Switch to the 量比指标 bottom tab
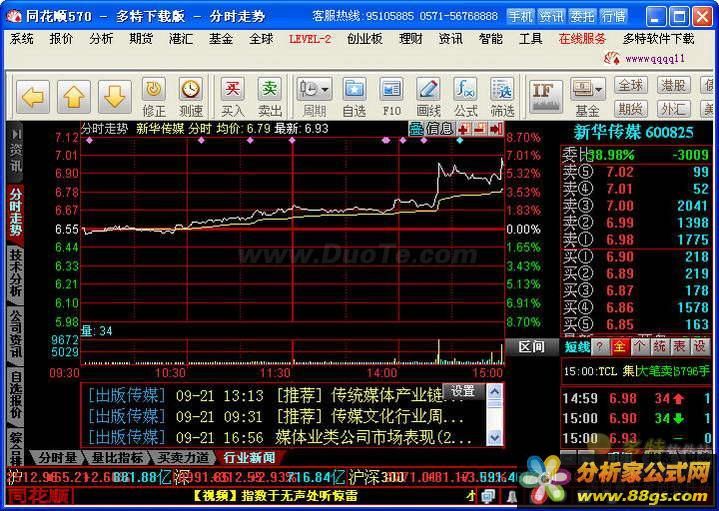719x511 pixels. 117,457
